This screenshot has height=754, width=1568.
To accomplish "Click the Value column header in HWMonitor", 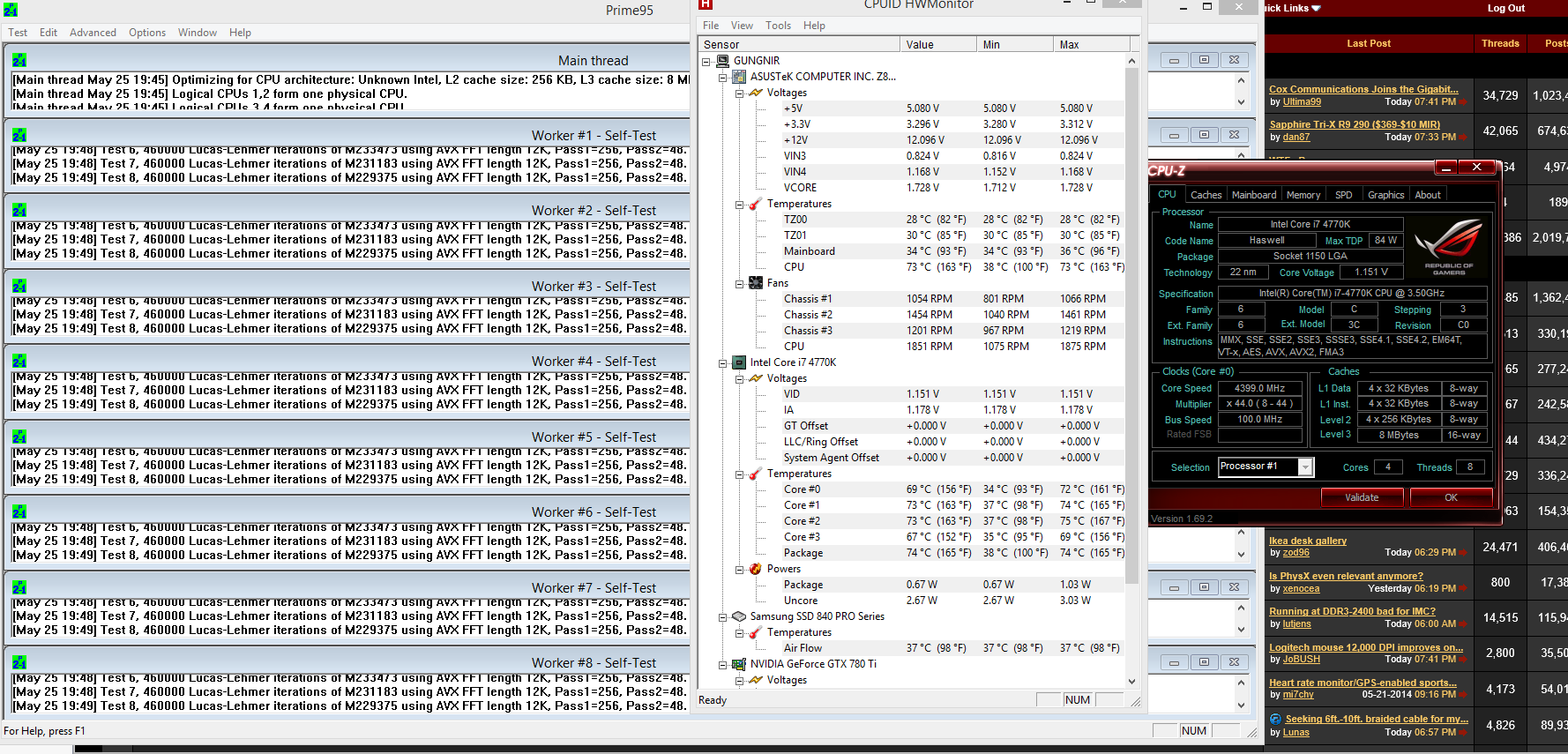I will click(x=938, y=44).
